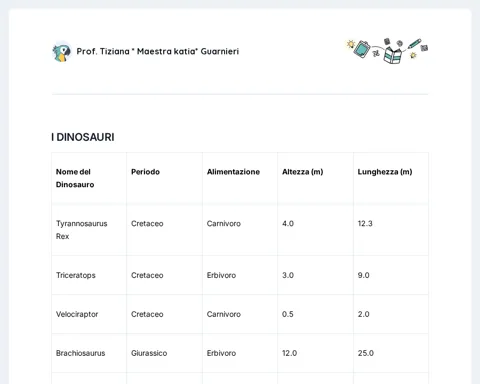Select the author name 'Prof. Tiziana Guarnieri'
Screen dimensions: 480x384
[158, 51]
